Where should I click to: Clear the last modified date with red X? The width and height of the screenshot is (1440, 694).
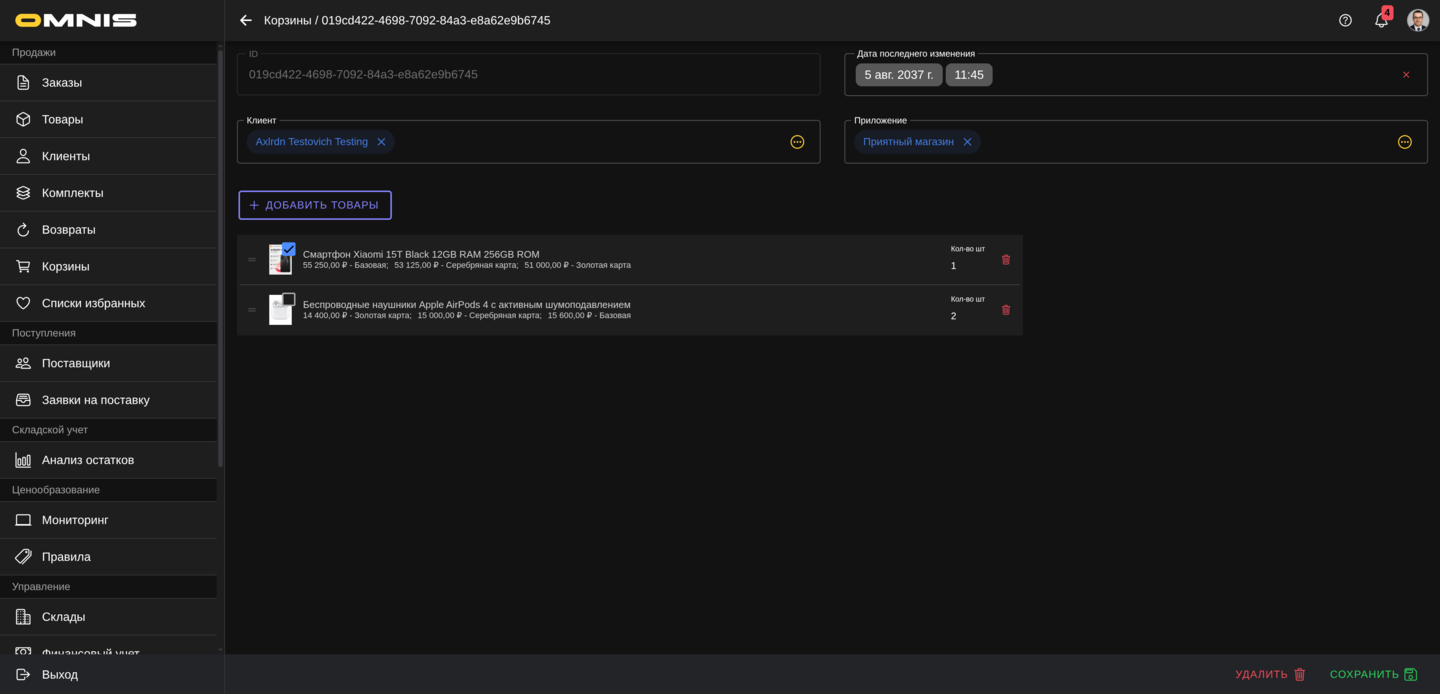click(x=1405, y=75)
